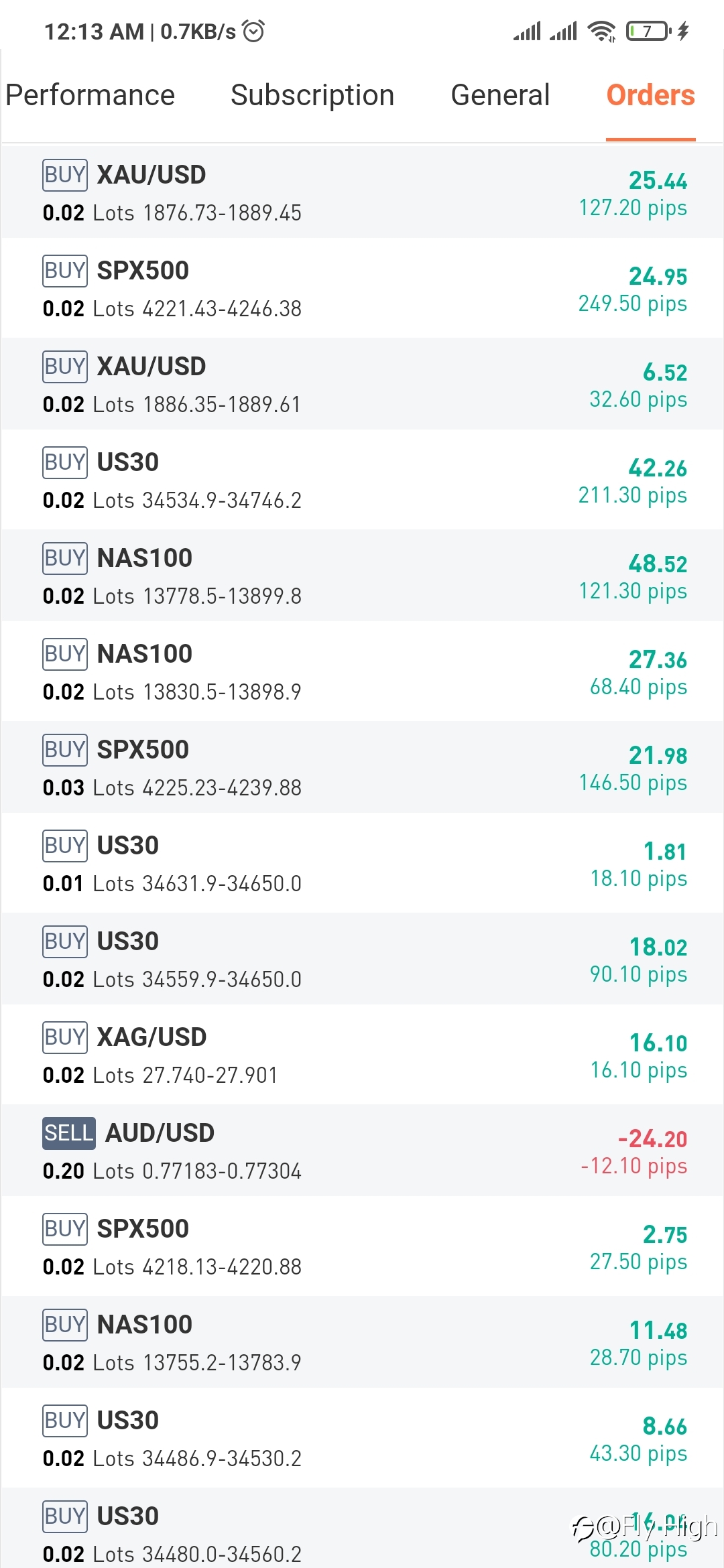Open the SPX500 order with 249.50 pips
724x1568 pixels.
[362, 289]
